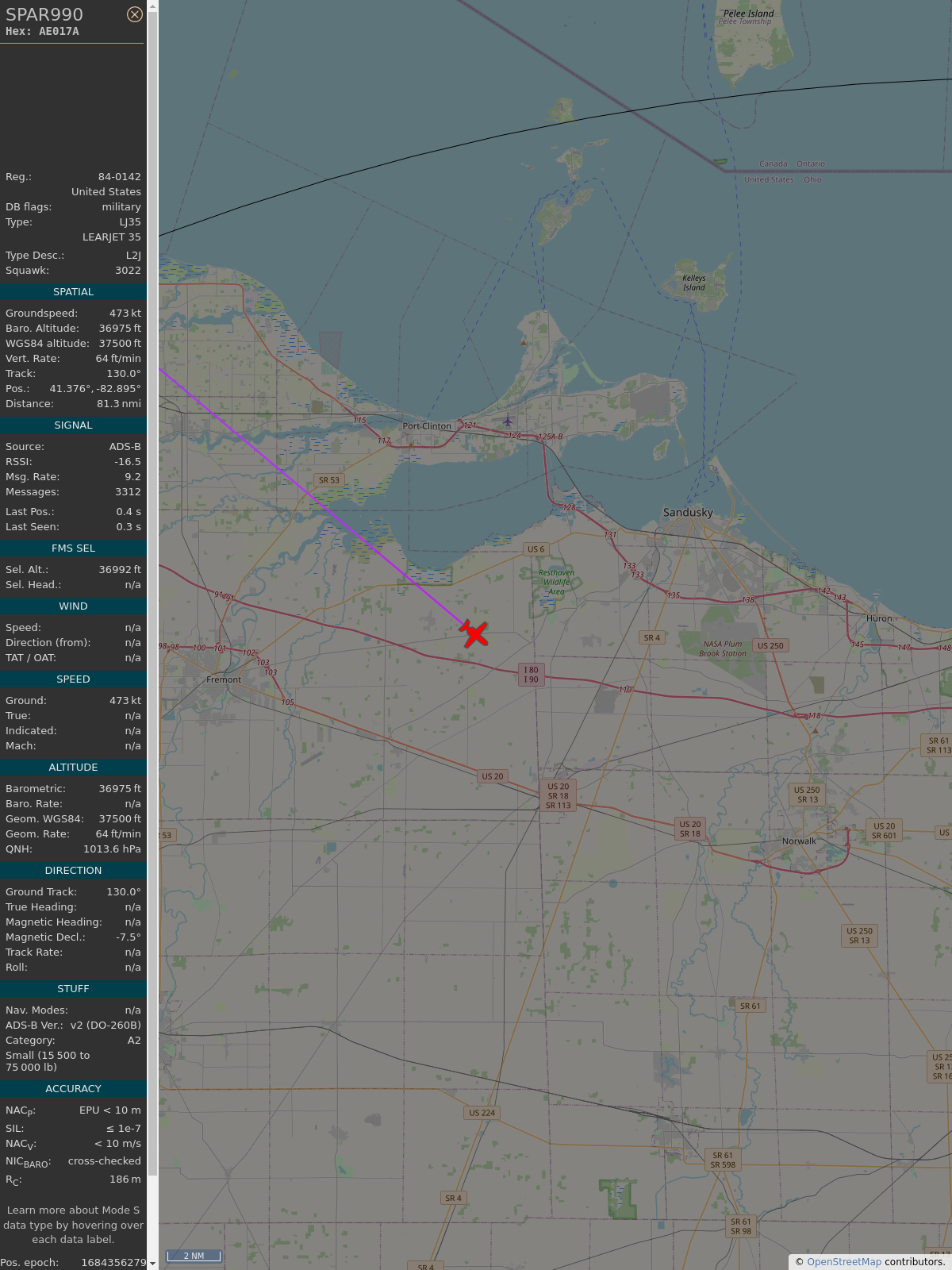Click the US 6 route shield
Image resolution: width=952 pixels, height=1270 pixels.
(x=536, y=549)
